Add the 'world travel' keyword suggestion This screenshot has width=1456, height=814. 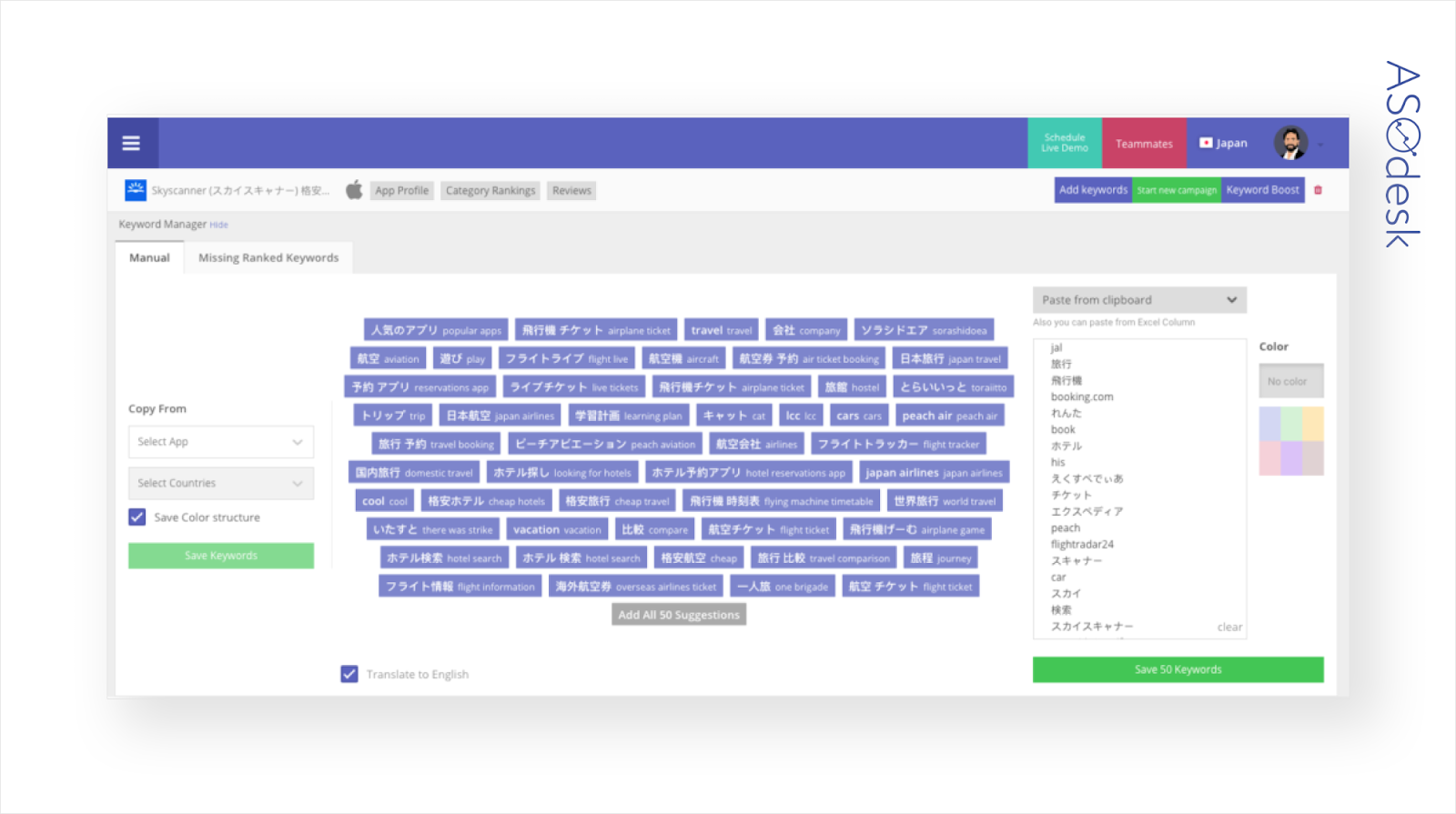click(945, 501)
